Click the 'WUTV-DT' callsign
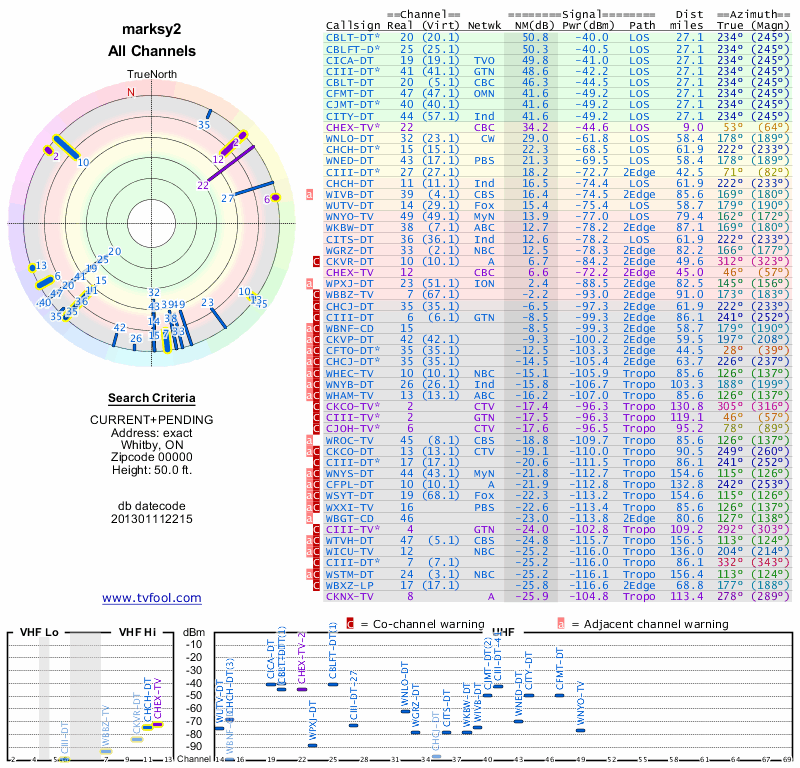The height and width of the screenshot is (768, 800). [349, 206]
